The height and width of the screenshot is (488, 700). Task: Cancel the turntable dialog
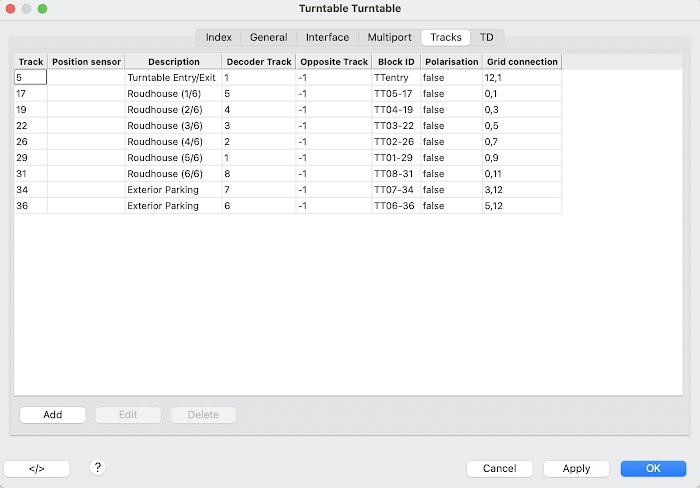click(500, 468)
